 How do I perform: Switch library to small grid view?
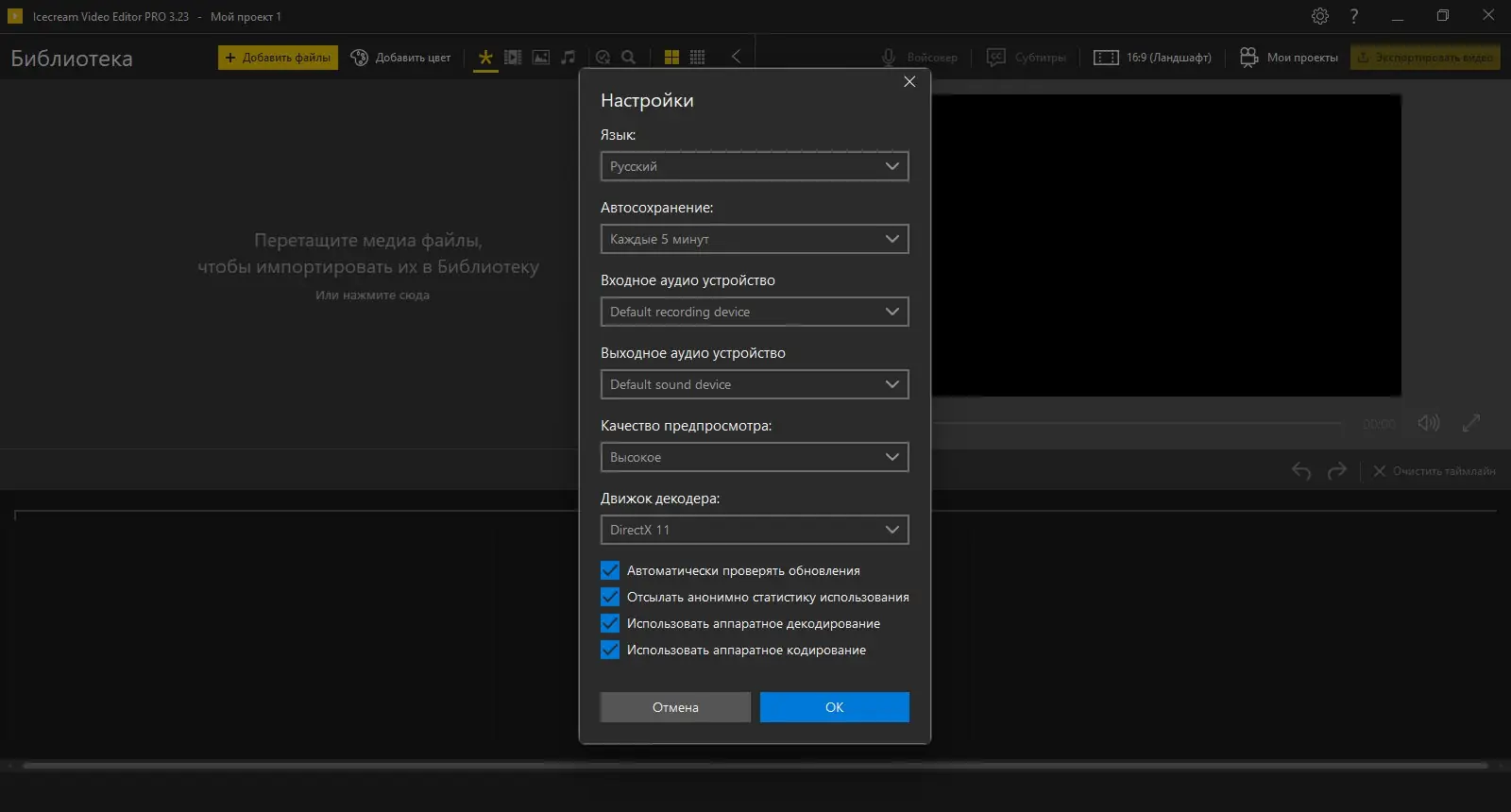pyautogui.click(x=698, y=58)
